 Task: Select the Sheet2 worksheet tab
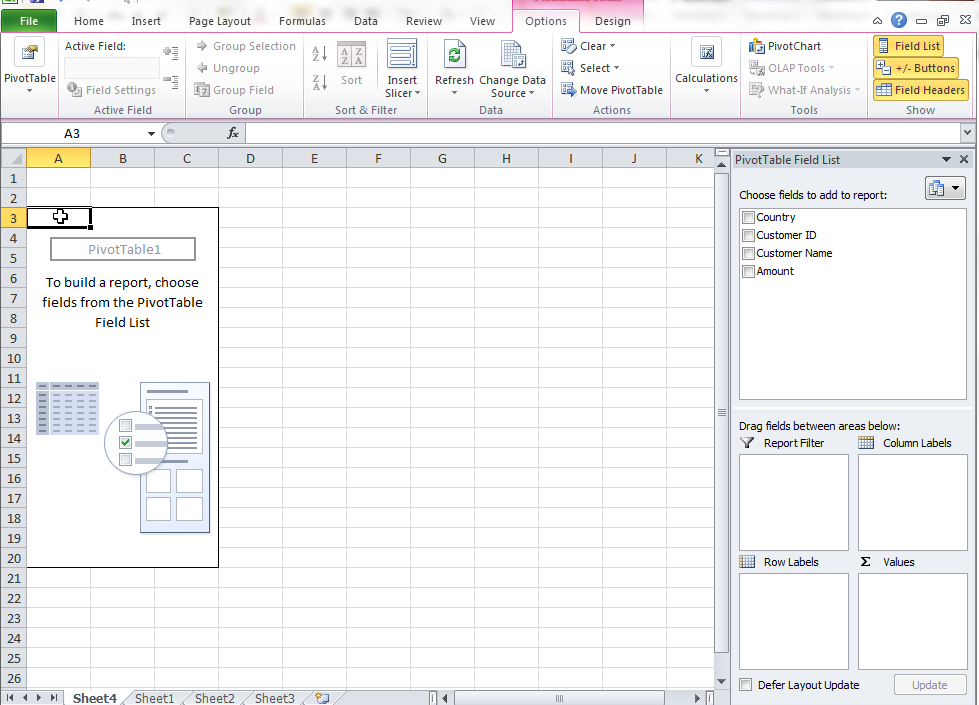coord(214,698)
